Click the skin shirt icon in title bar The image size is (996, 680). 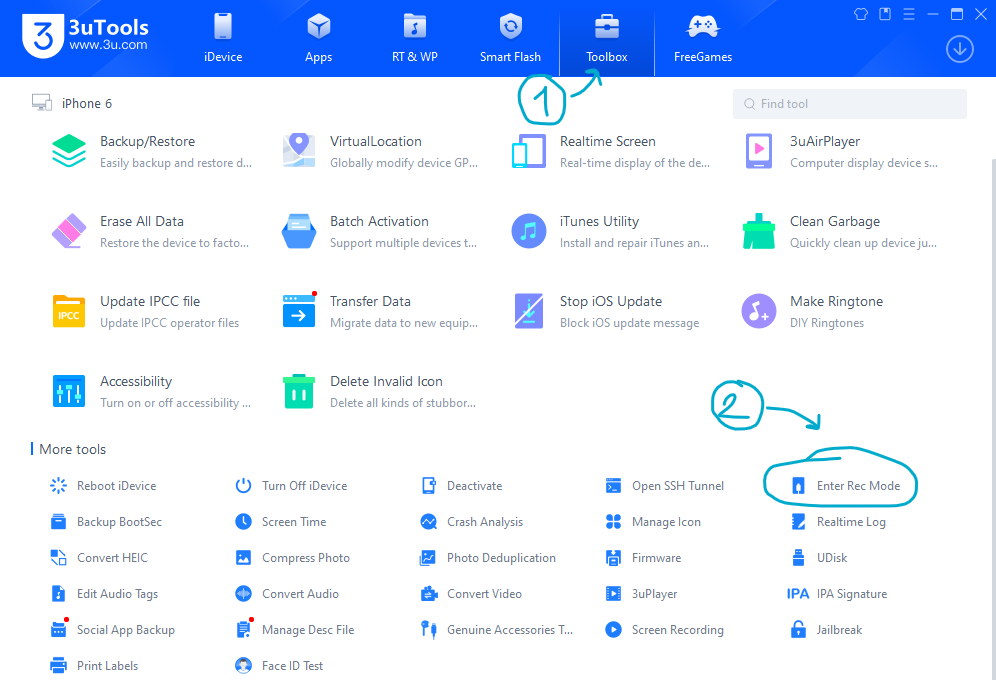(x=861, y=14)
